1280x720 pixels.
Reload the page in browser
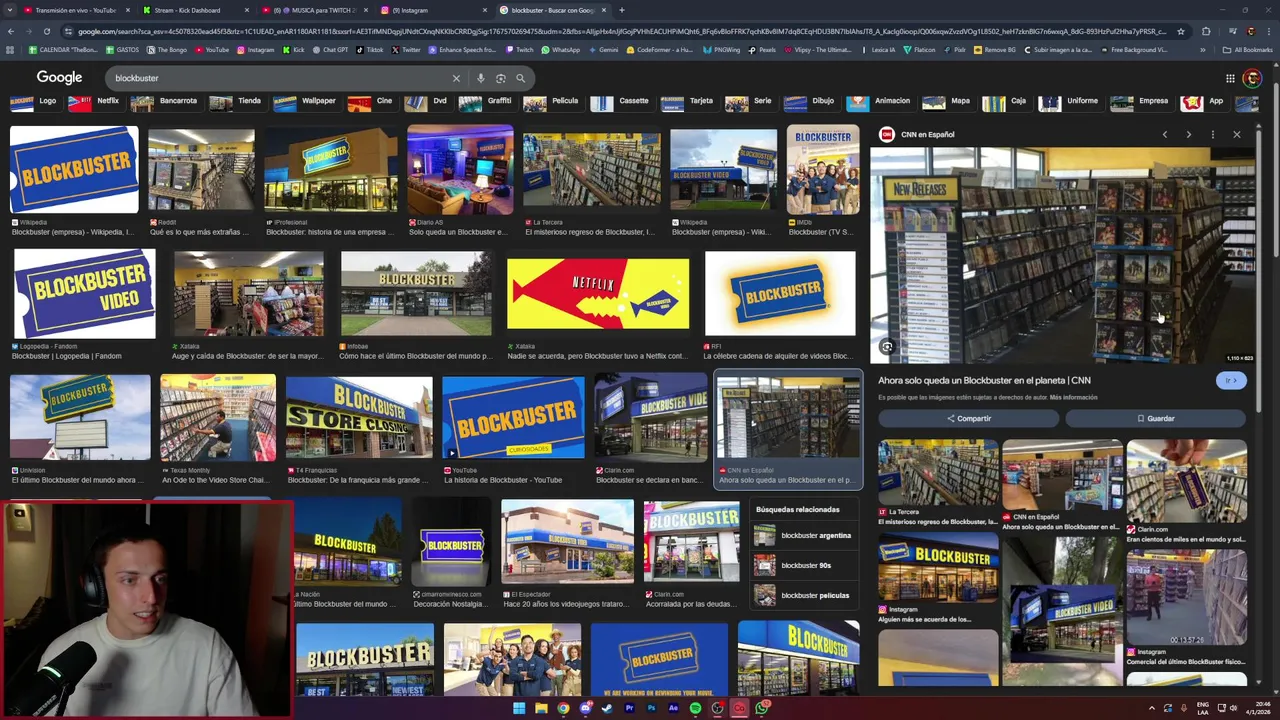tap(46, 31)
